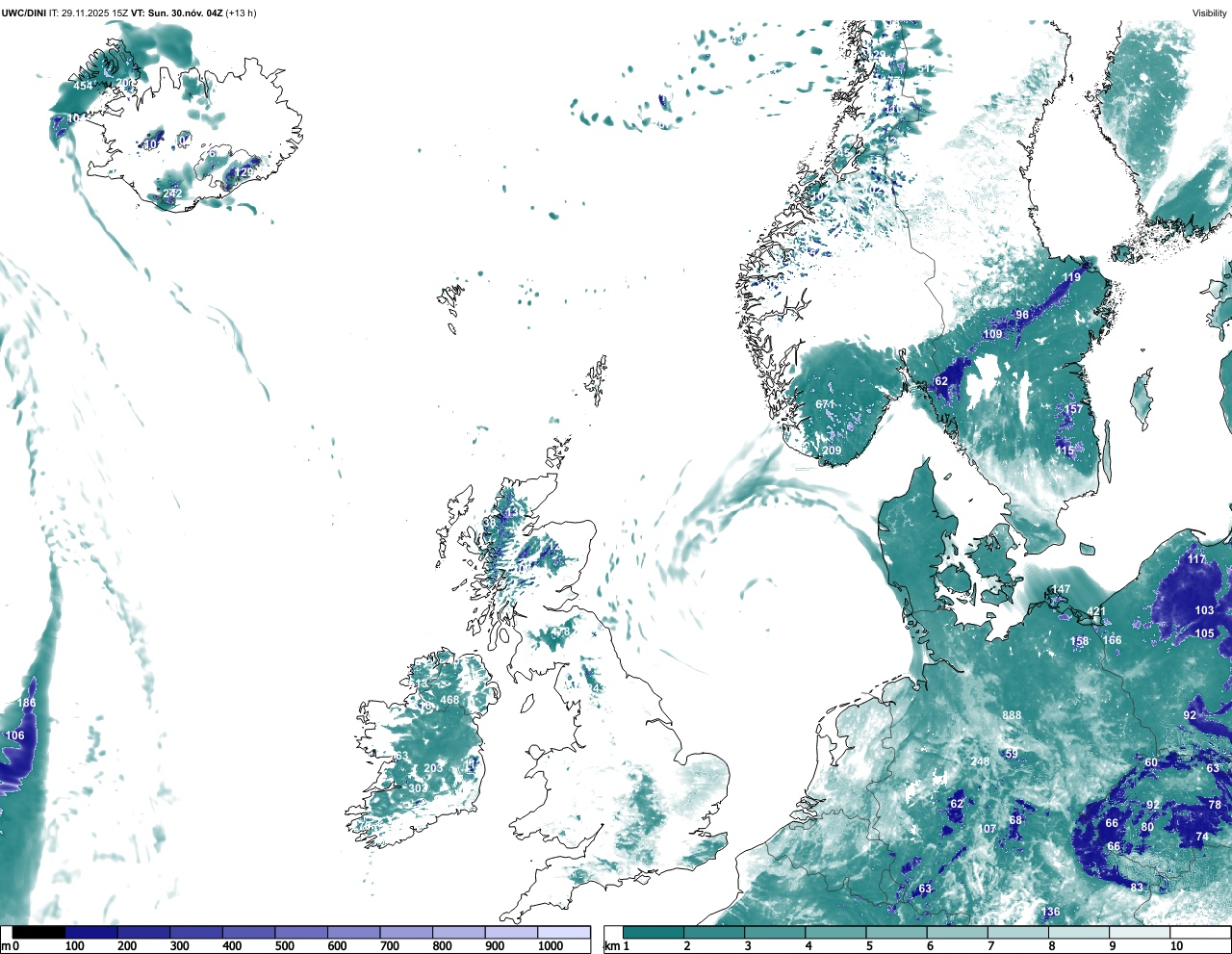This screenshot has width=1232, height=954.
Task: Click the '248' value in Germany
Action: (x=980, y=761)
